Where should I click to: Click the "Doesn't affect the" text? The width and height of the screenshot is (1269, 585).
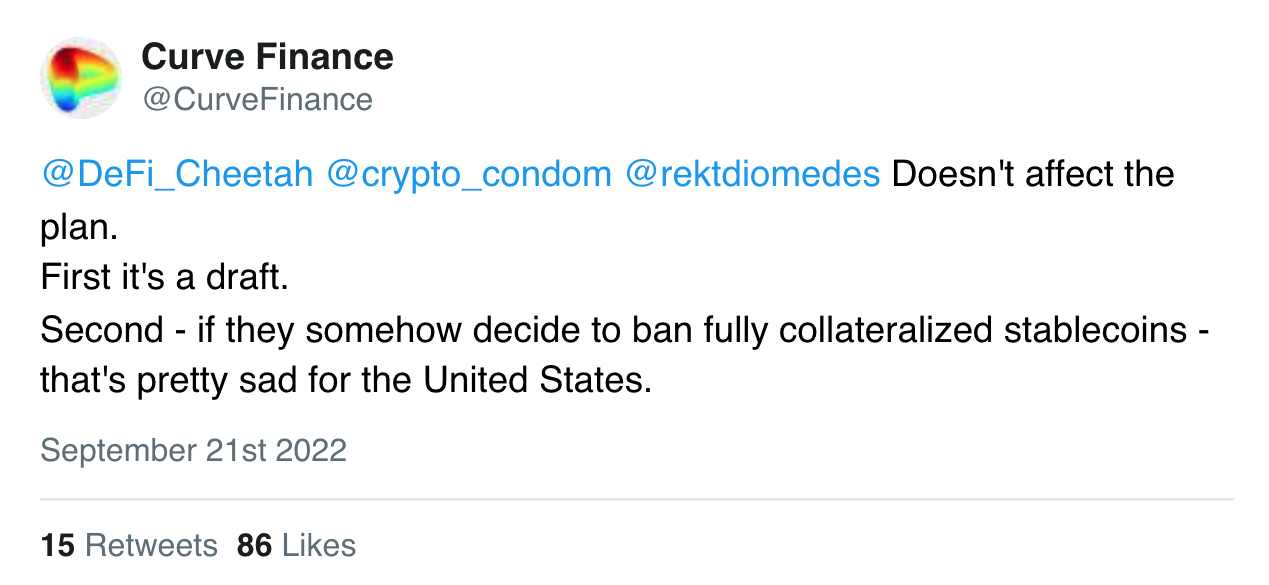1032,174
